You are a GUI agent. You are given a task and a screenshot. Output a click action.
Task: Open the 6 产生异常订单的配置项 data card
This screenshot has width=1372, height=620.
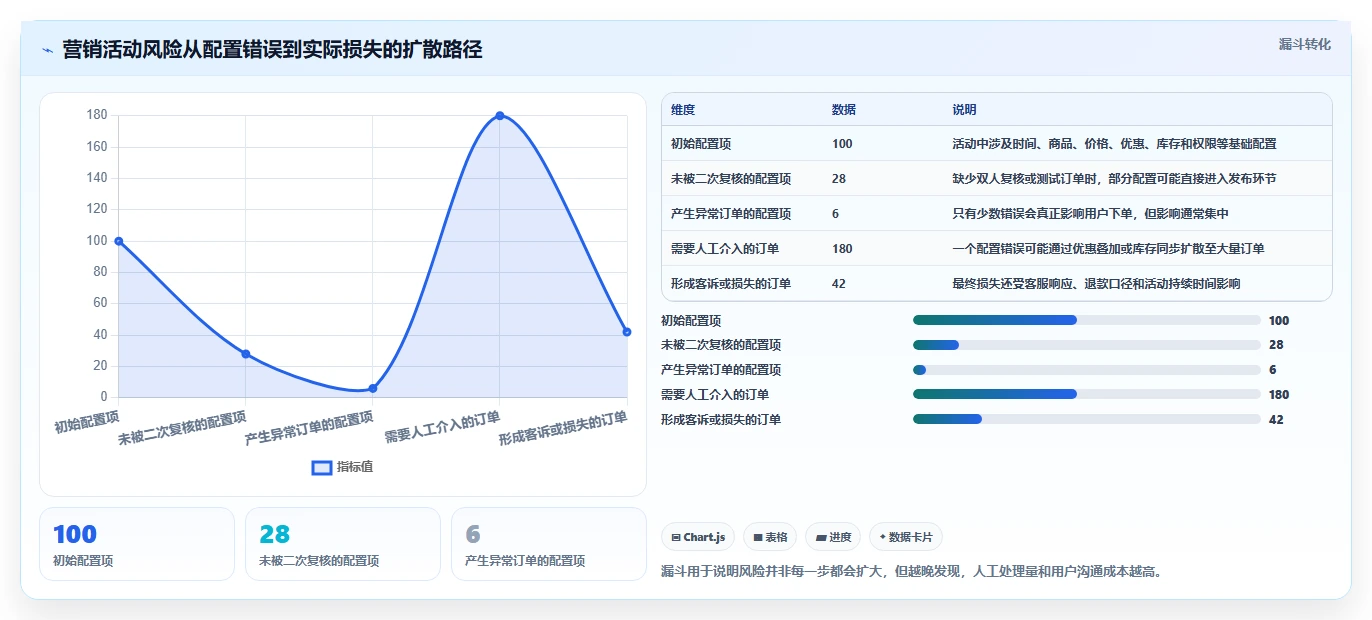tap(549, 544)
